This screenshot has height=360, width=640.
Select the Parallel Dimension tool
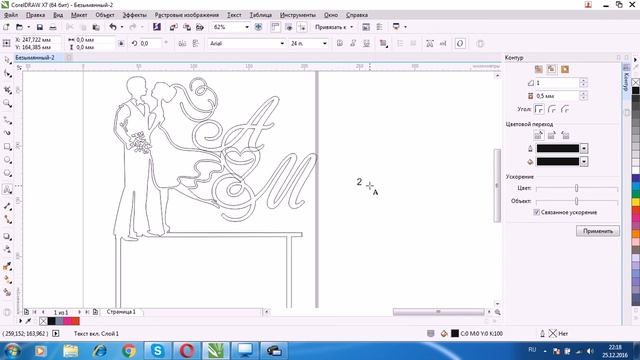click(7, 206)
